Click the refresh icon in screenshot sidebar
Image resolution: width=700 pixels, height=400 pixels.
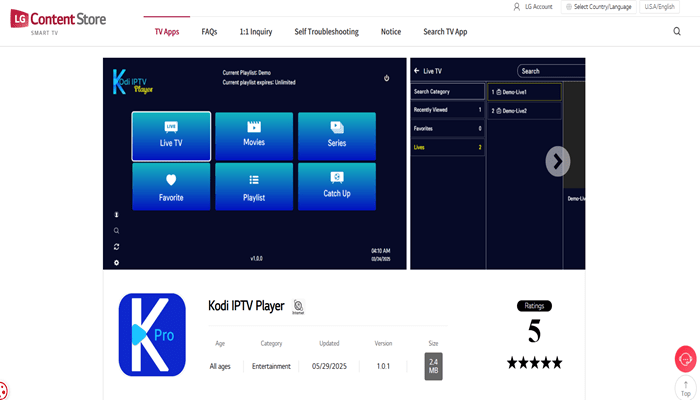point(117,246)
